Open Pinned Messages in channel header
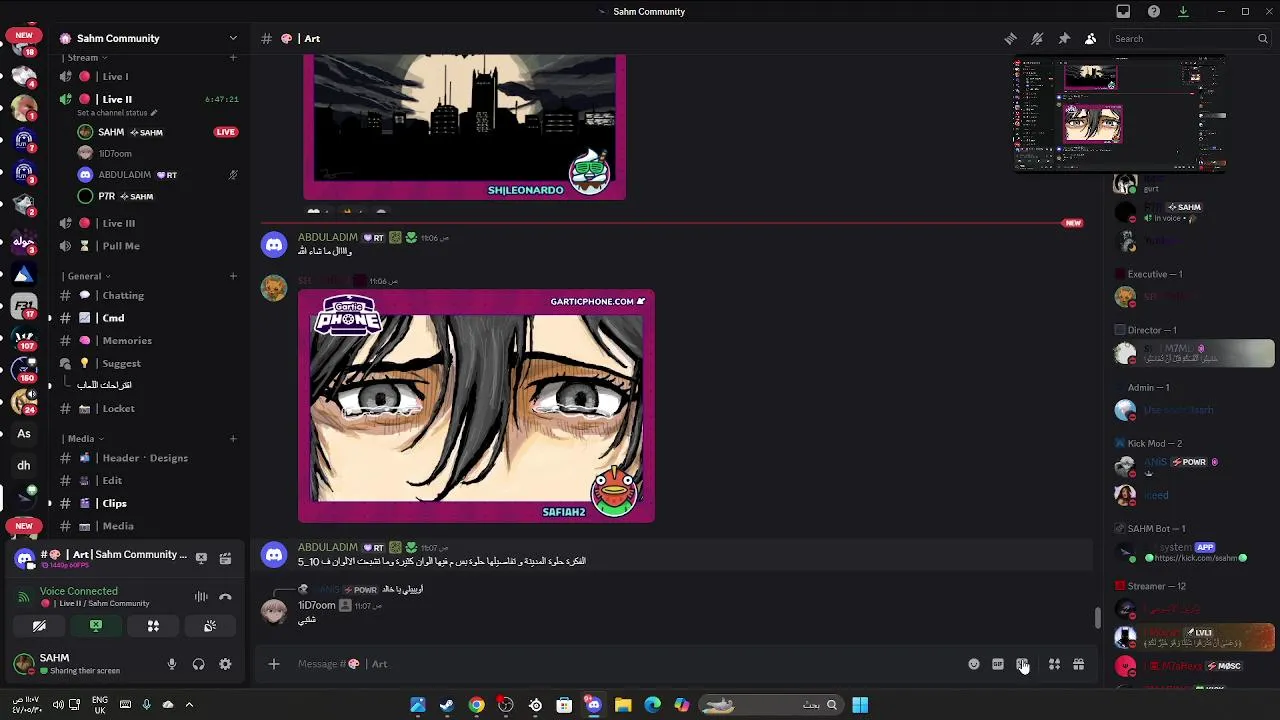 pyautogui.click(x=1064, y=39)
